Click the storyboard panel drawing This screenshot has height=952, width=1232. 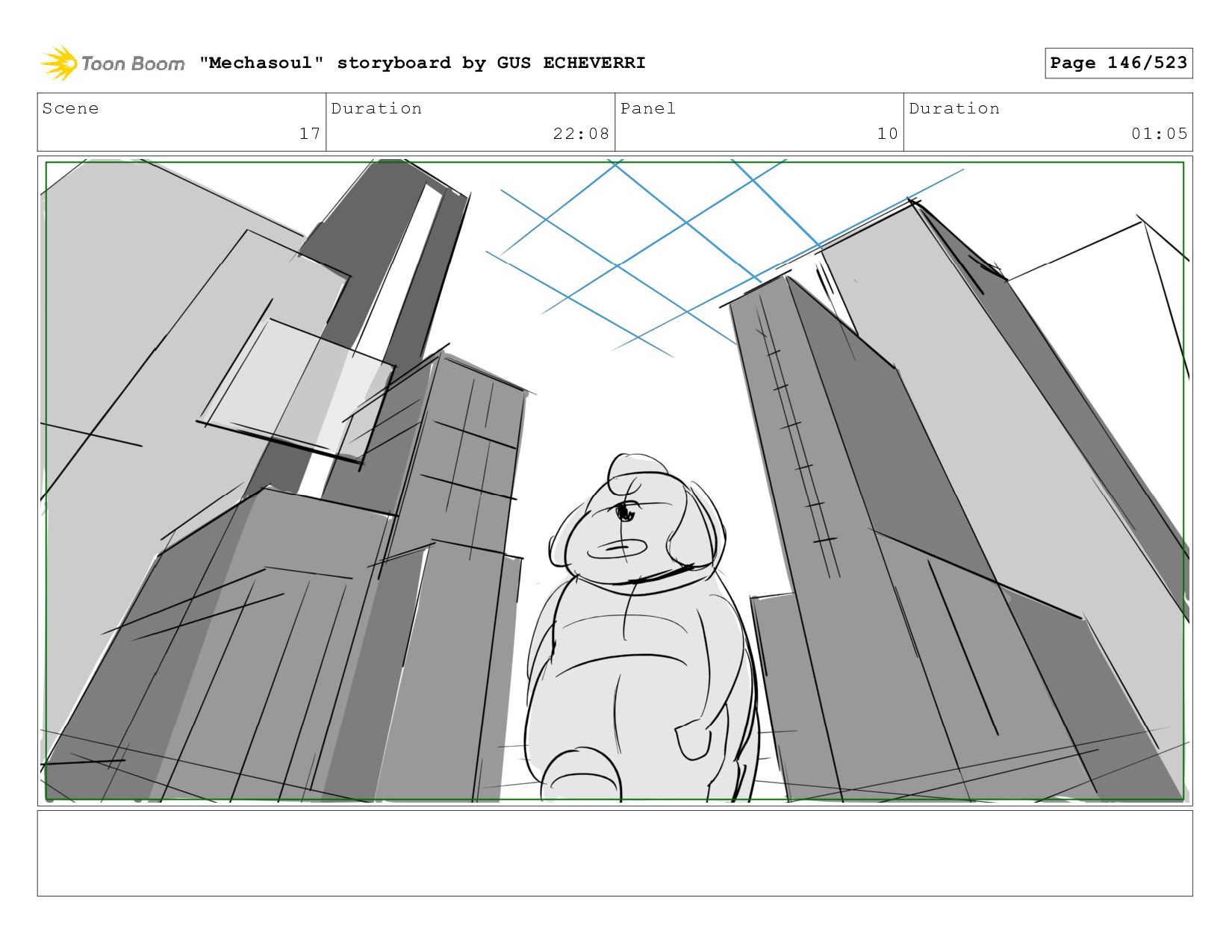point(615,481)
